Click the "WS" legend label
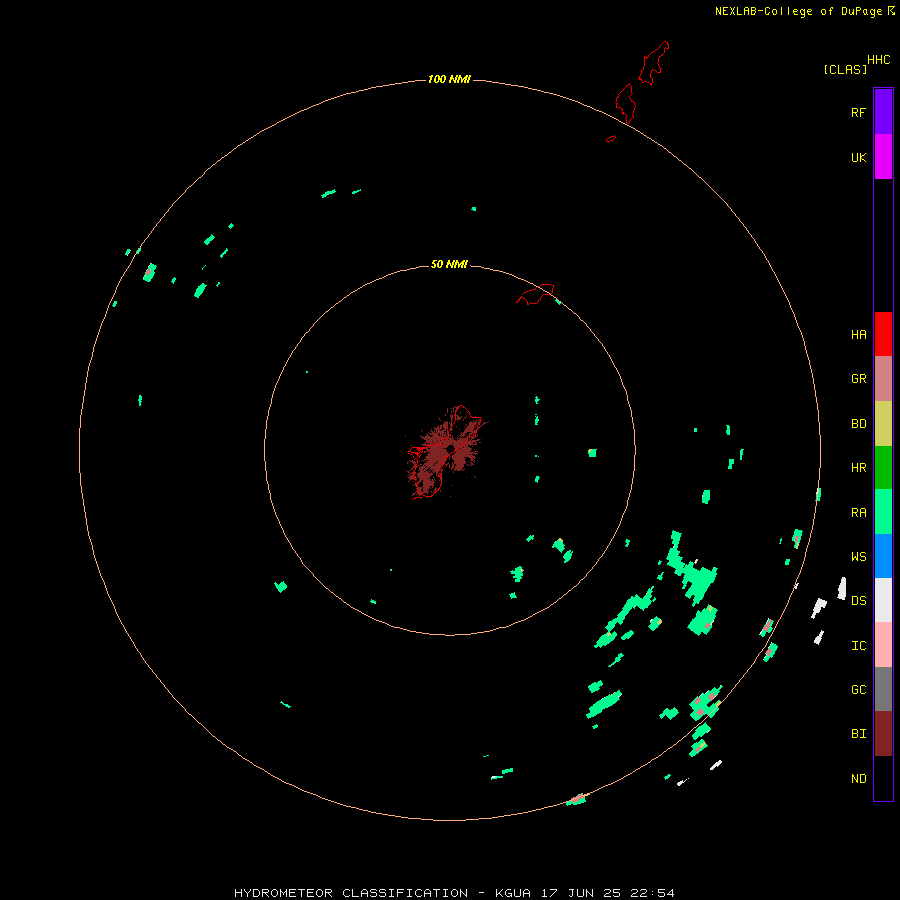Viewport: 900px width, 900px height. (x=858, y=557)
